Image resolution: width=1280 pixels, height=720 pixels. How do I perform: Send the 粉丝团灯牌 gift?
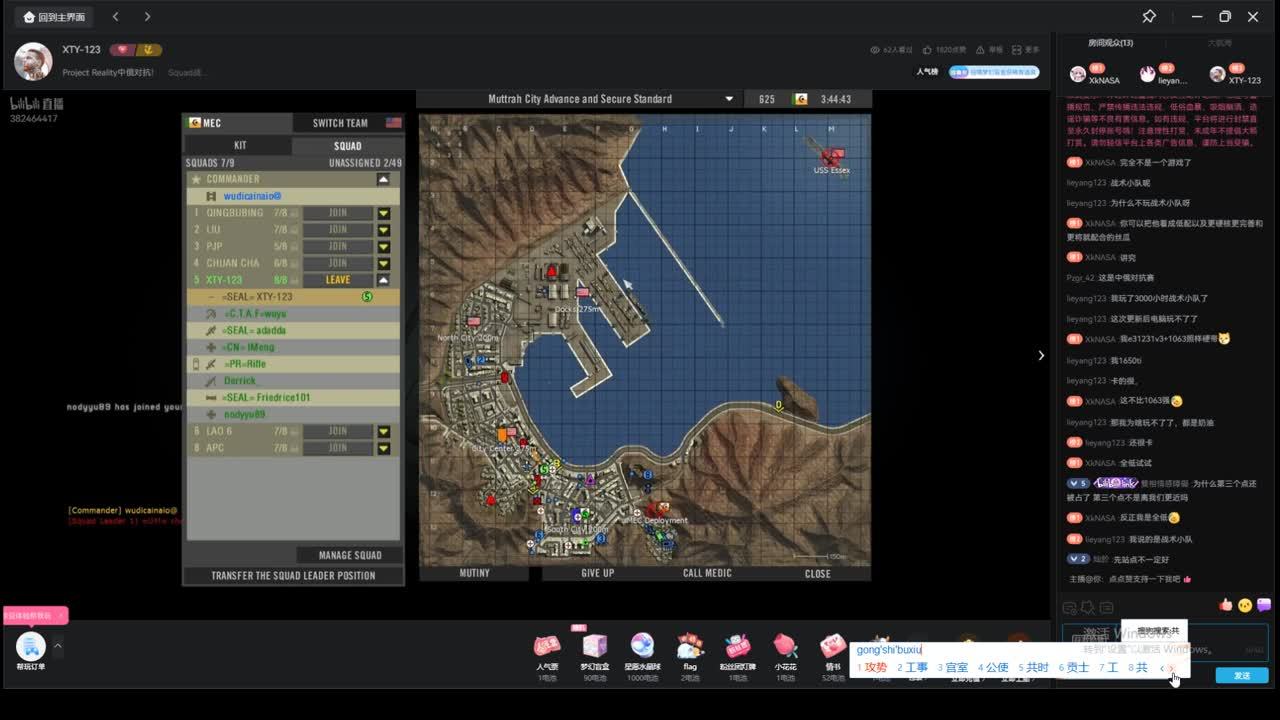click(x=737, y=655)
